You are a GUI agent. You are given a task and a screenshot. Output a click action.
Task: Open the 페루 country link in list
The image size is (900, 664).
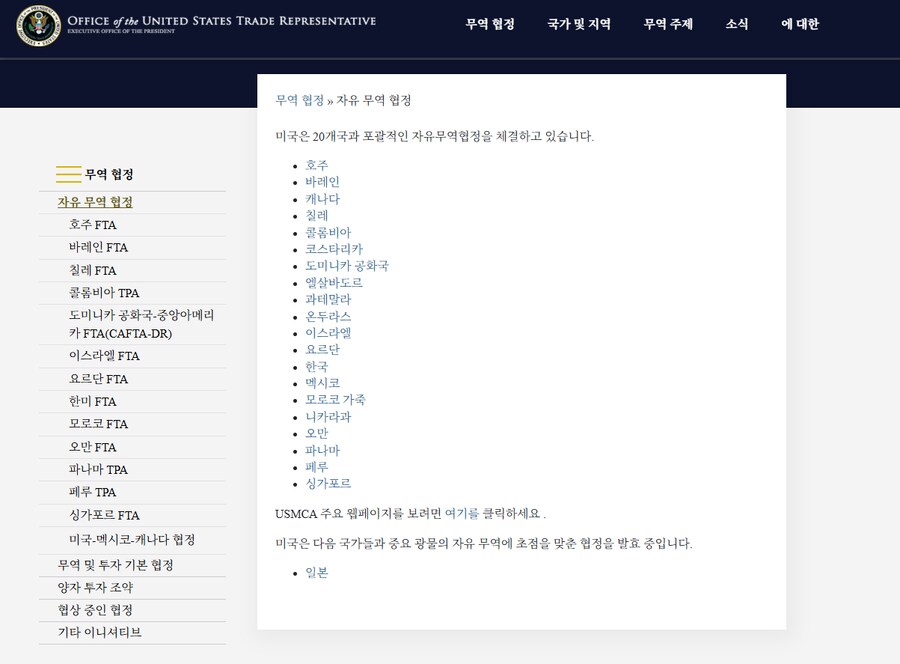(317, 467)
